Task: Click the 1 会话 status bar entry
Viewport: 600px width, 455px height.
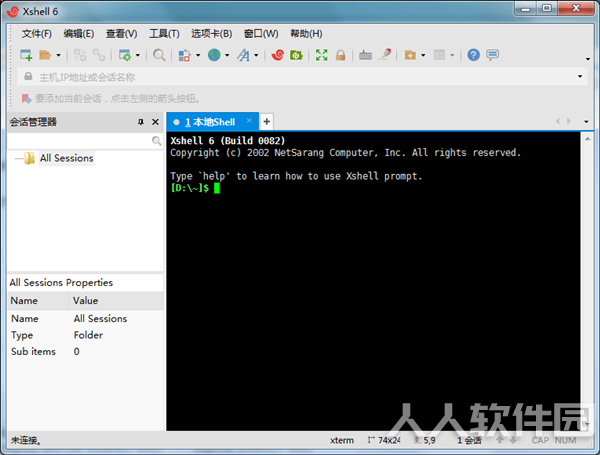Action: (x=470, y=440)
